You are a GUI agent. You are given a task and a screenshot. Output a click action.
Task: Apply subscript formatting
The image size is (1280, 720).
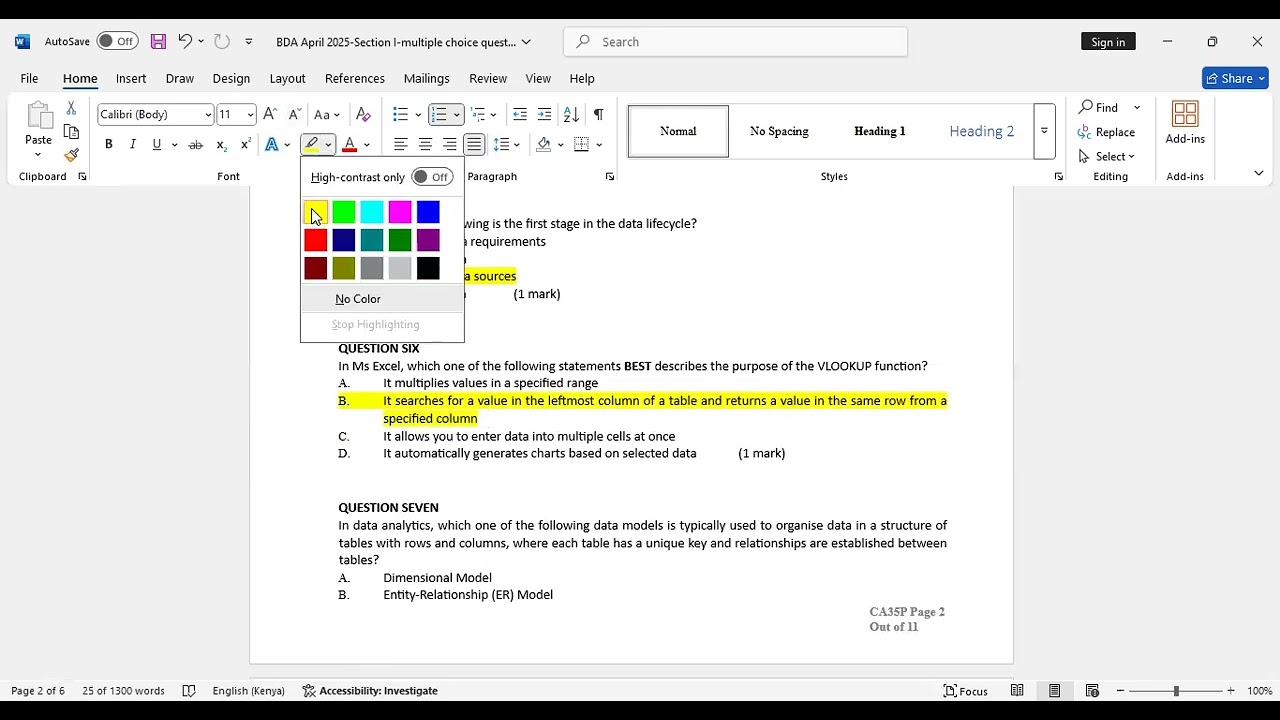(222, 145)
